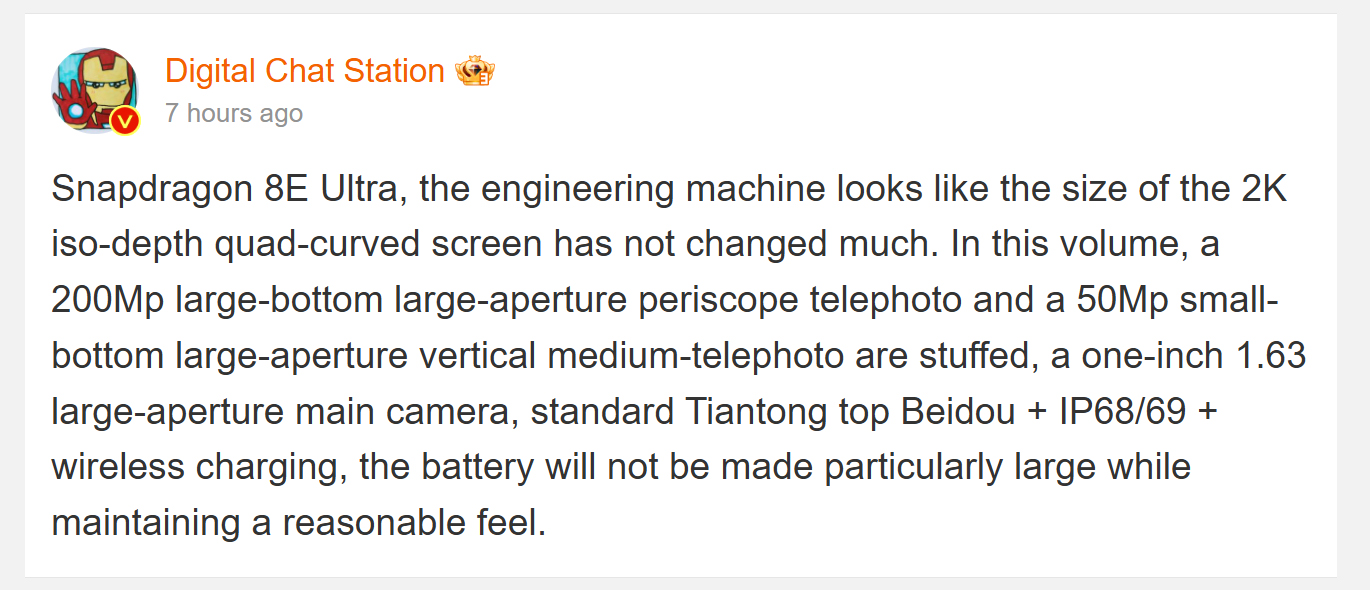Click the word "200Mp" in the post

pyautogui.click(x=108, y=300)
